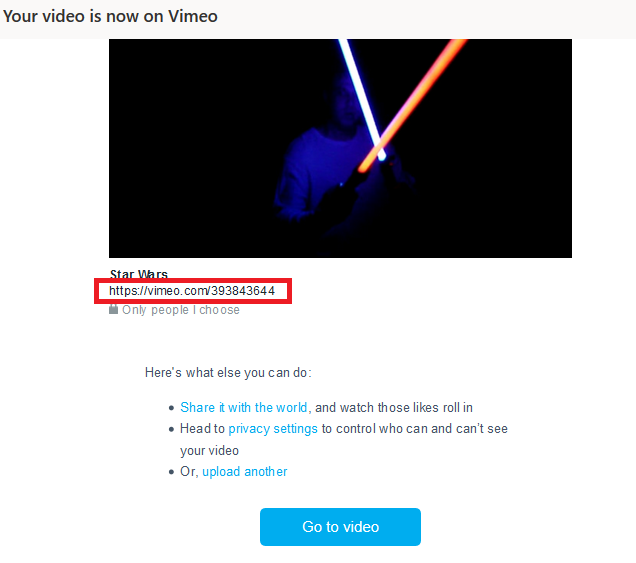The width and height of the screenshot is (636, 563).
Task: Click the Or, text before upload another
Action: (x=189, y=472)
